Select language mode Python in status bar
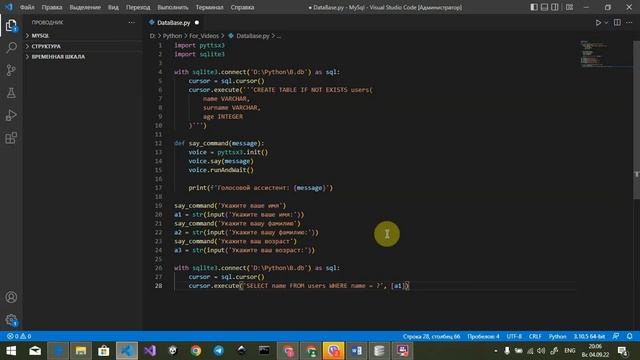Viewport: 640px width, 360px height. coord(557,336)
